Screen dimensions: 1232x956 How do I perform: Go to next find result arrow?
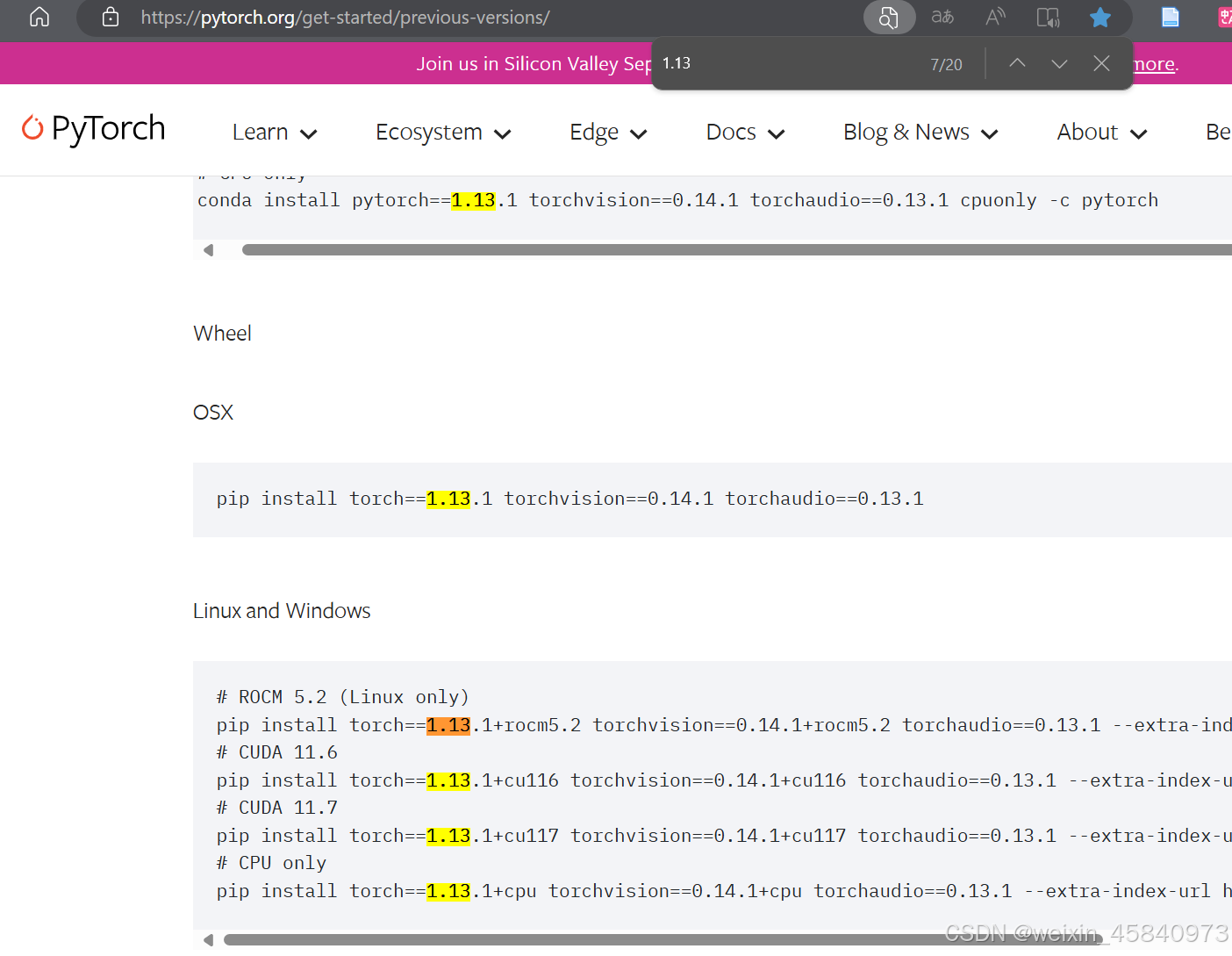1059,63
